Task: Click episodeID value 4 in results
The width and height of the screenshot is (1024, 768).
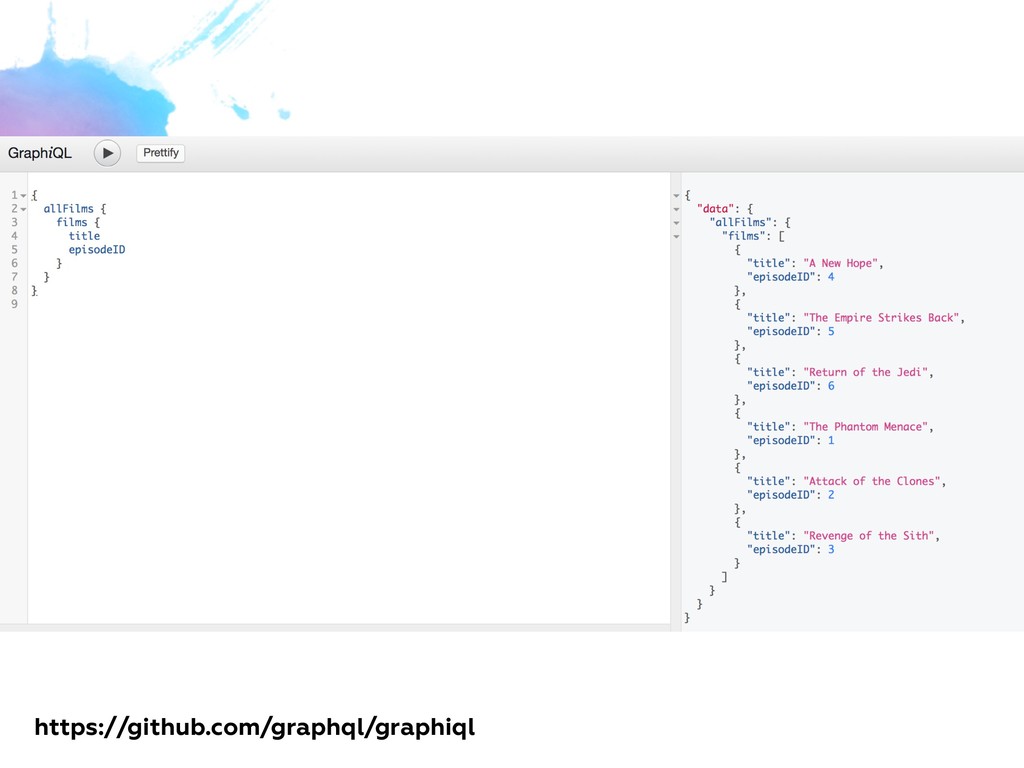Action: (x=831, y=278)
